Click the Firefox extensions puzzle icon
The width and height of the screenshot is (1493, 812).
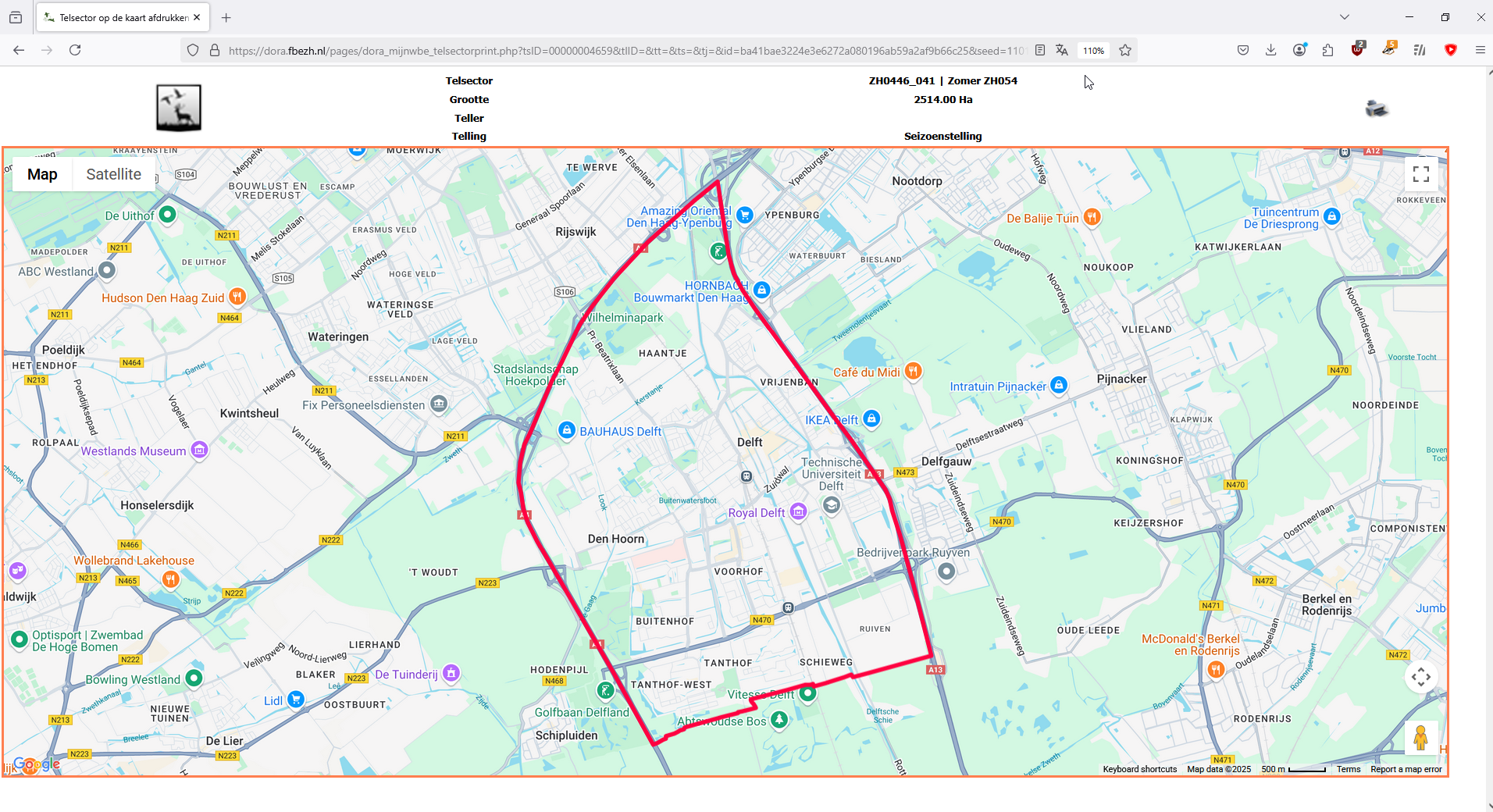[x=1328, y=50]
